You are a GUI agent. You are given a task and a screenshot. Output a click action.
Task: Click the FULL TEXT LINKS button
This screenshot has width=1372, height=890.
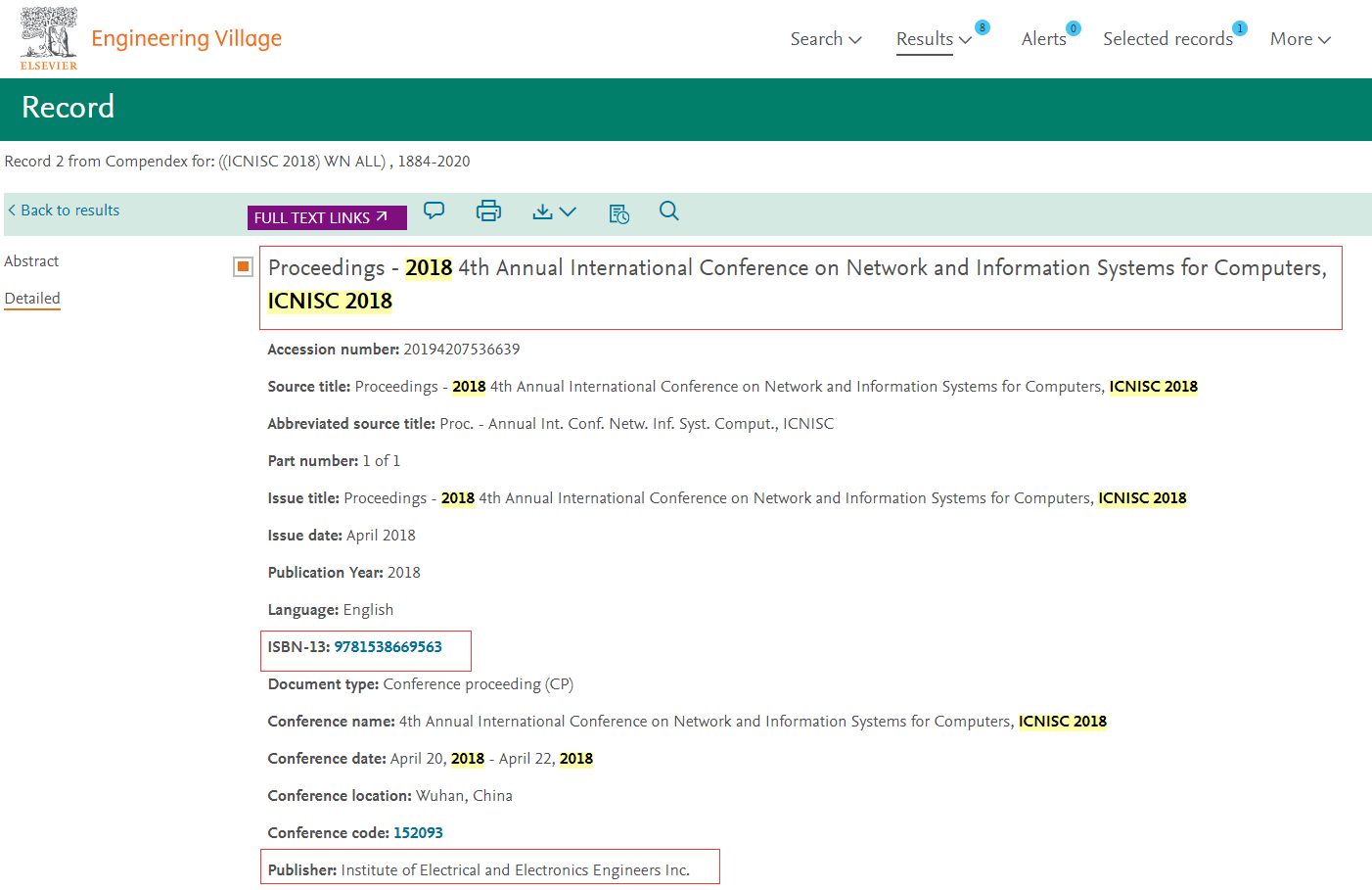point(327,217)
